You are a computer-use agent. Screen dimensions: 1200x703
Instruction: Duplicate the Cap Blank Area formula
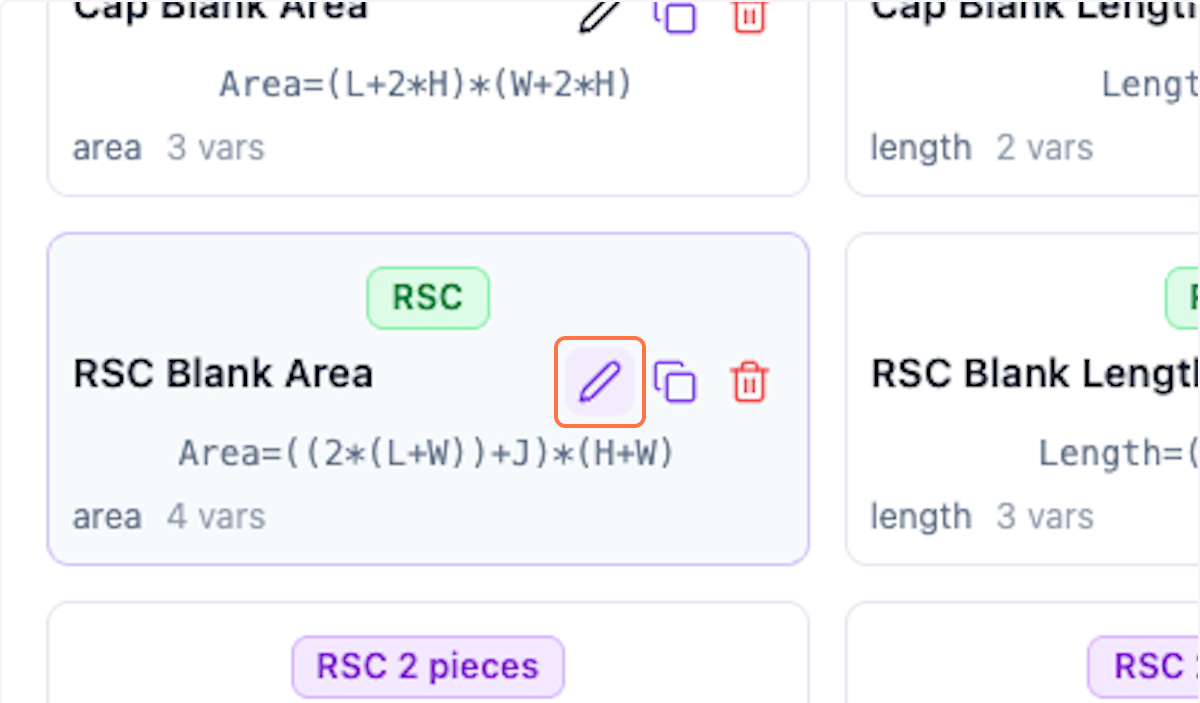point(676,15)
